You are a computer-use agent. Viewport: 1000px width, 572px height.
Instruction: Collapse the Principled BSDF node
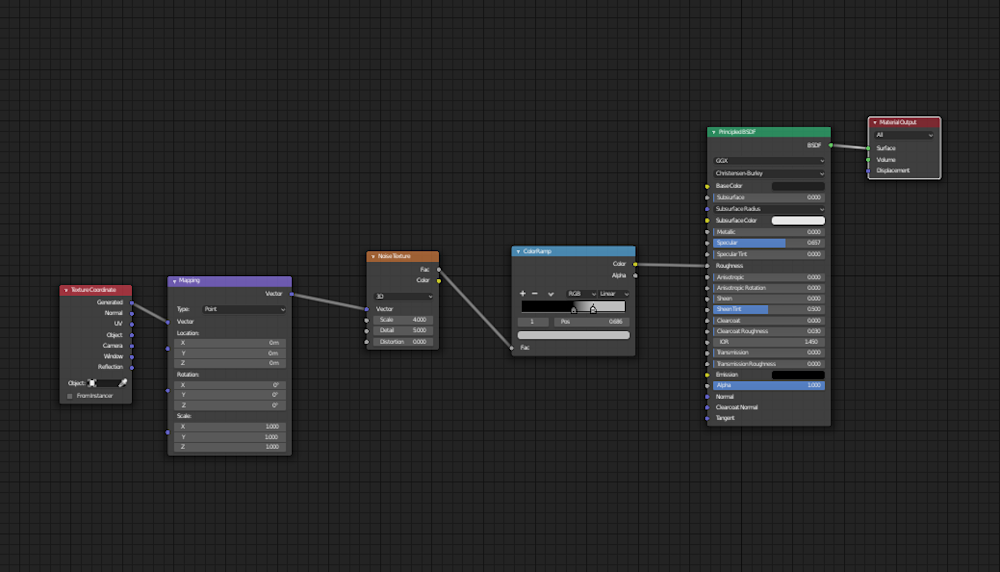(714, 132)
